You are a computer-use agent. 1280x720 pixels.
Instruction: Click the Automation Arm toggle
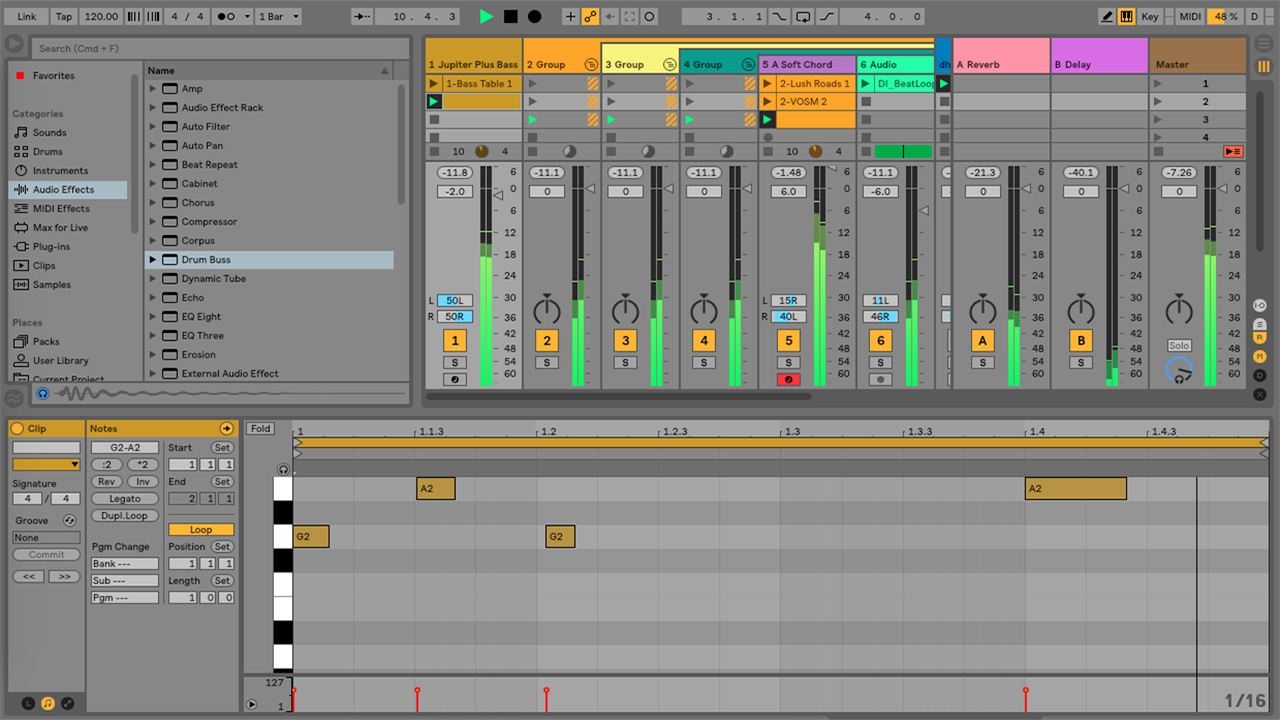tap(591, 16)
